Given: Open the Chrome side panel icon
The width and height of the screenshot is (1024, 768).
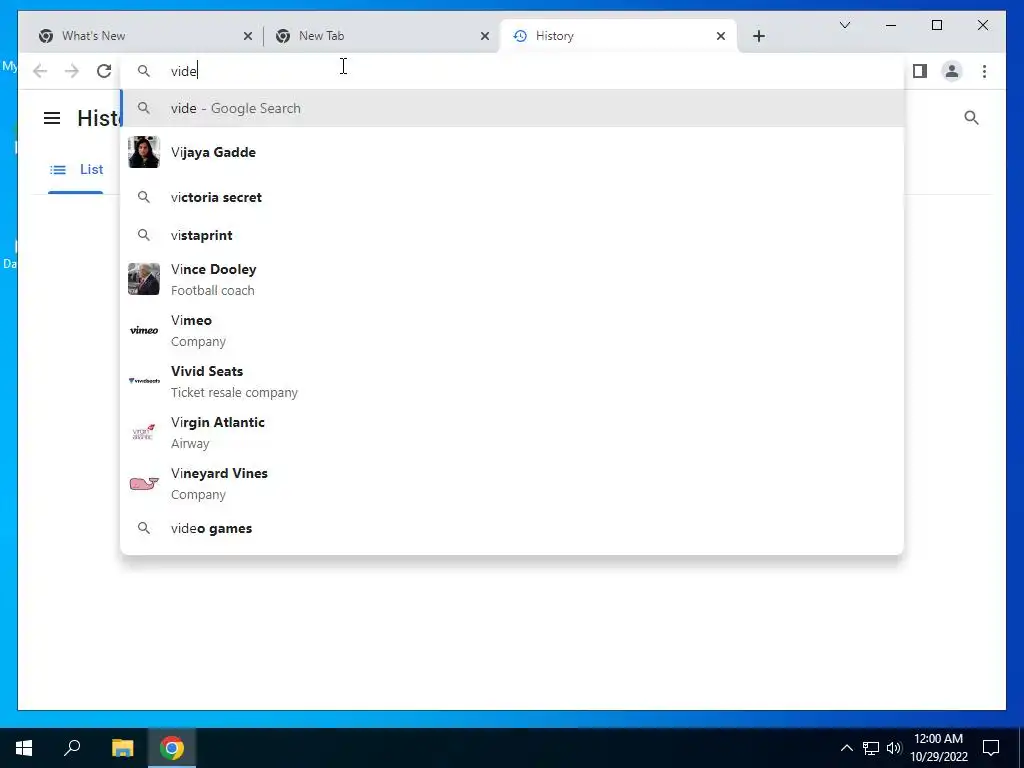Looking at the screenshot, I should [920, 71].
